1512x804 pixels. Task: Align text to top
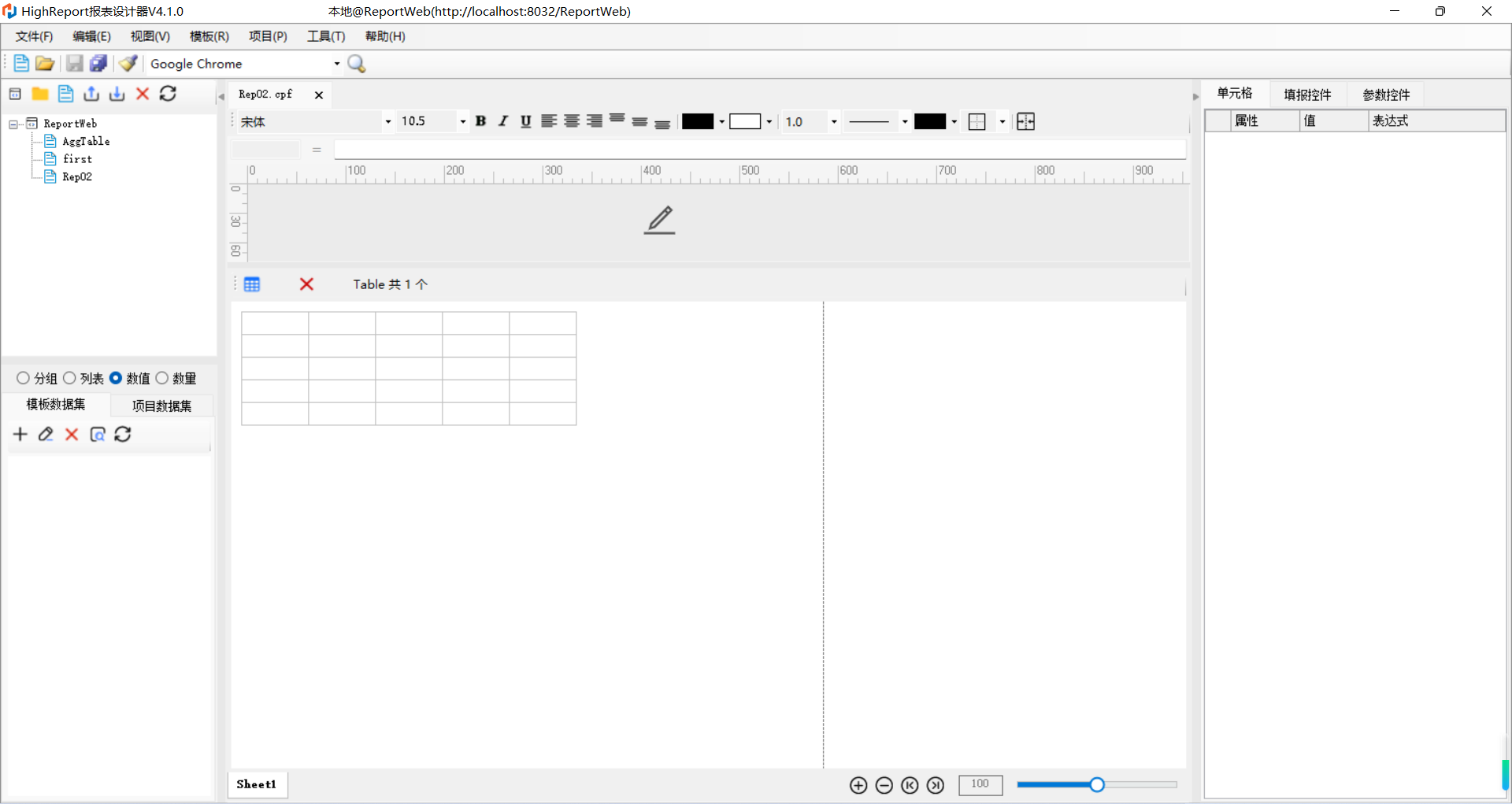point(617,120)
